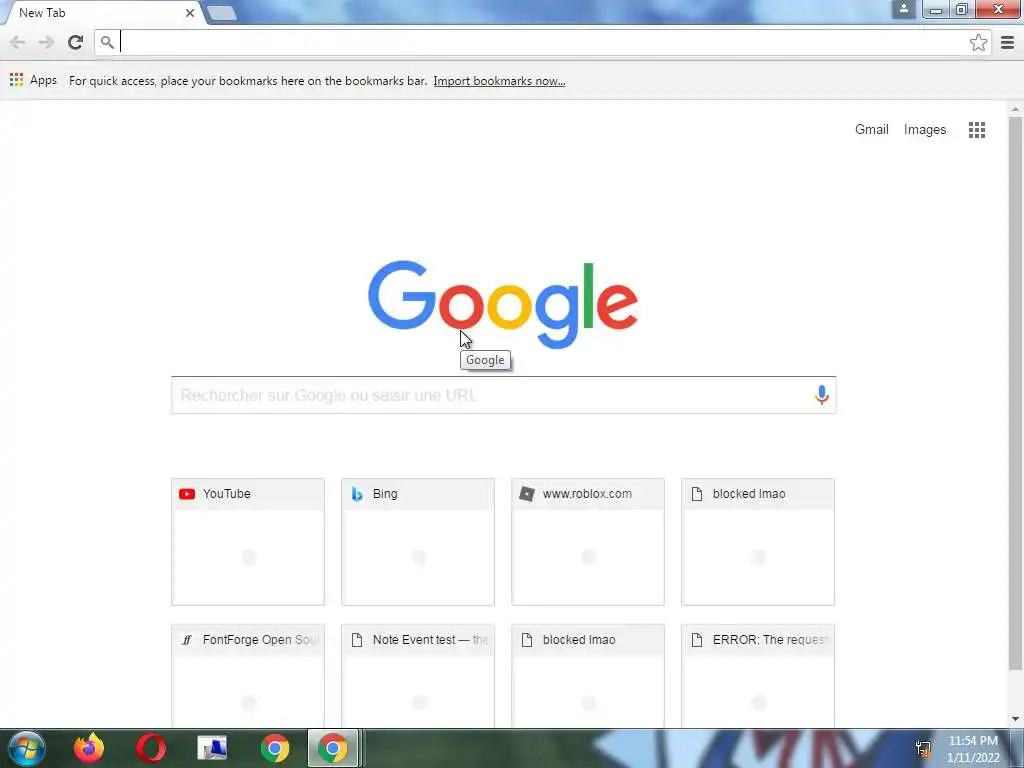The width and height of the screenshot is (1024, 768).
Task: Open the Gmail link
Action: (x=871, y=129)
